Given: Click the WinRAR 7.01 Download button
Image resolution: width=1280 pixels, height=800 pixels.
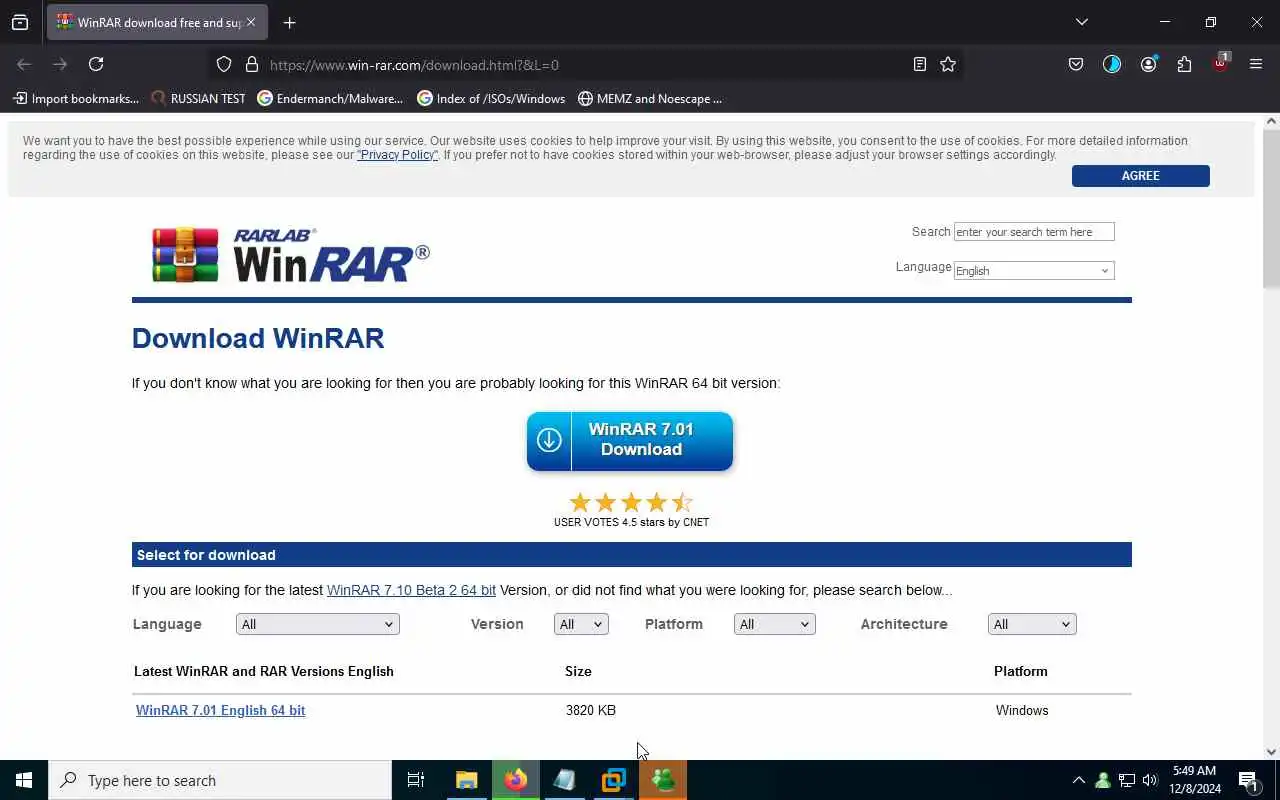Looking at the screenshot, I should coord(630,441).
